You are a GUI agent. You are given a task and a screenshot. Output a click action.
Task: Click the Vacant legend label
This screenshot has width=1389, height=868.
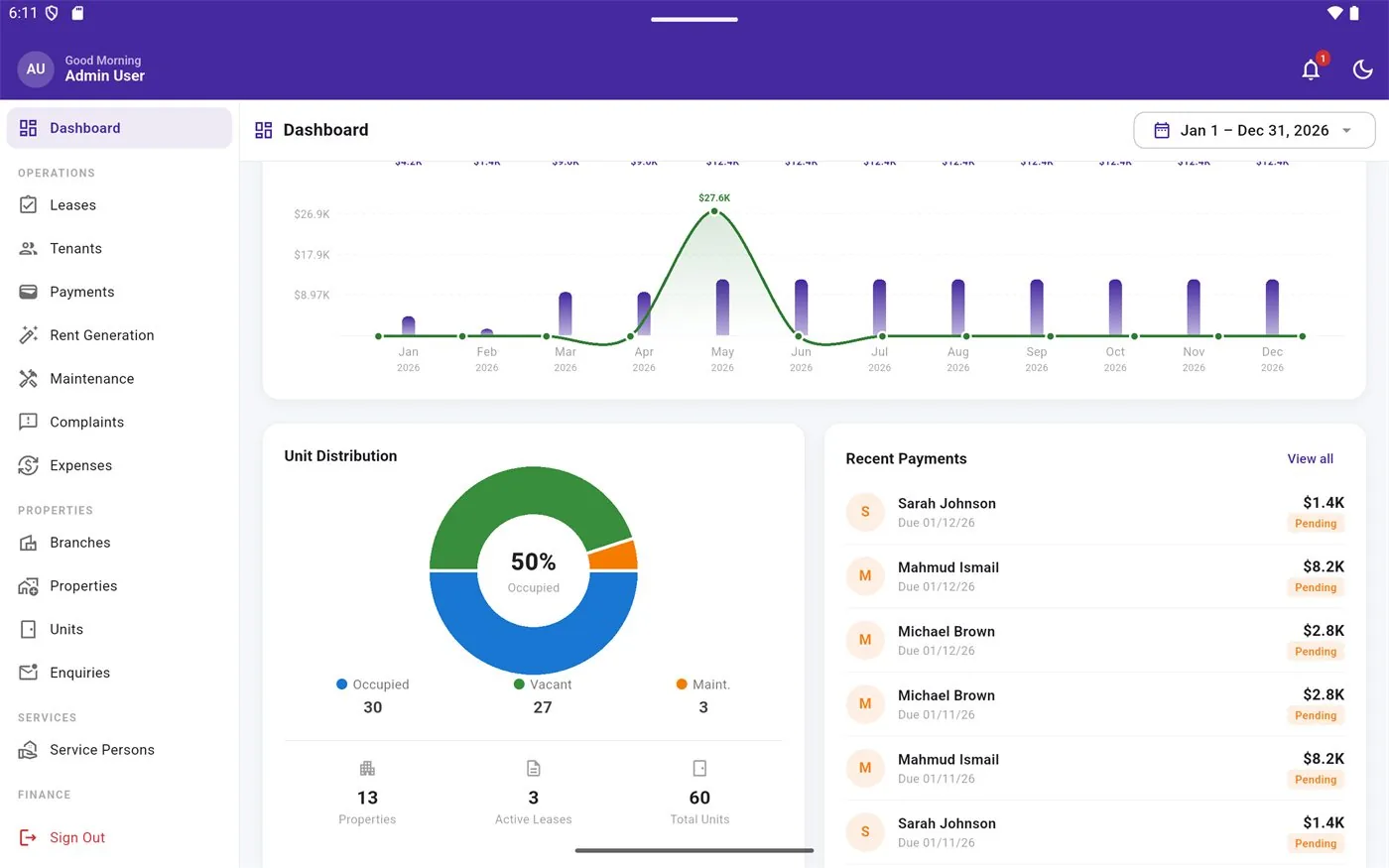(543, 684)
